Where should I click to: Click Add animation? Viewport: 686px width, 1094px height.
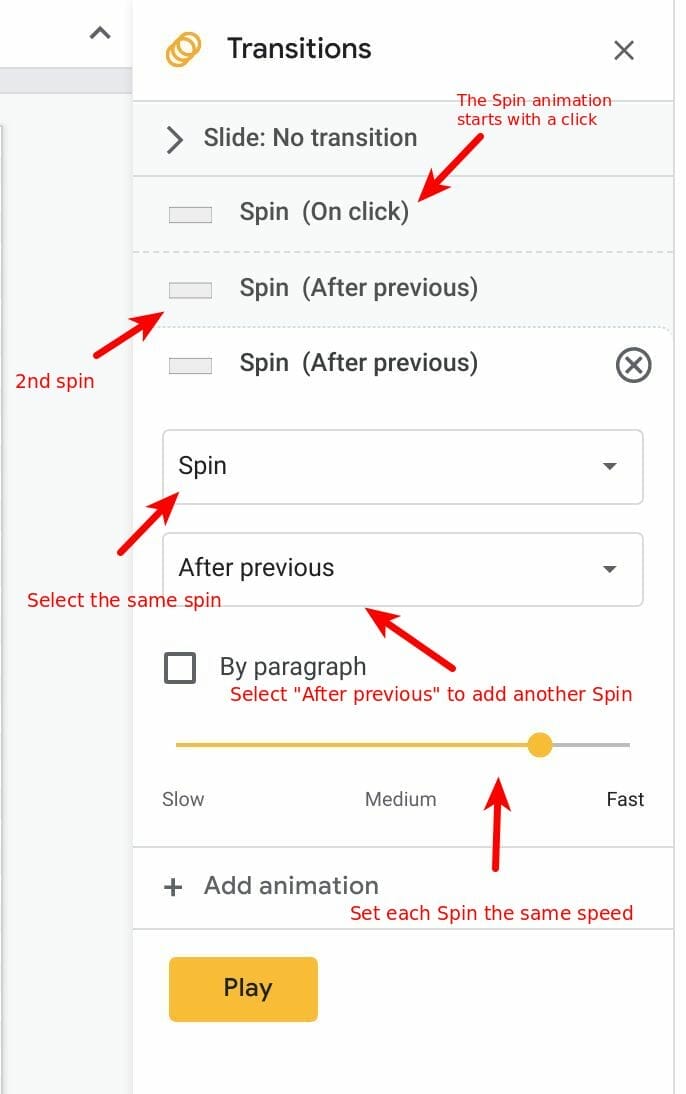point(291,886)
